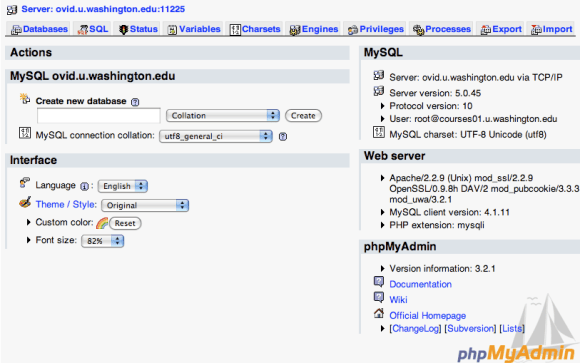Click the new database name input field
Screen dimensions: 580x363
99,116
